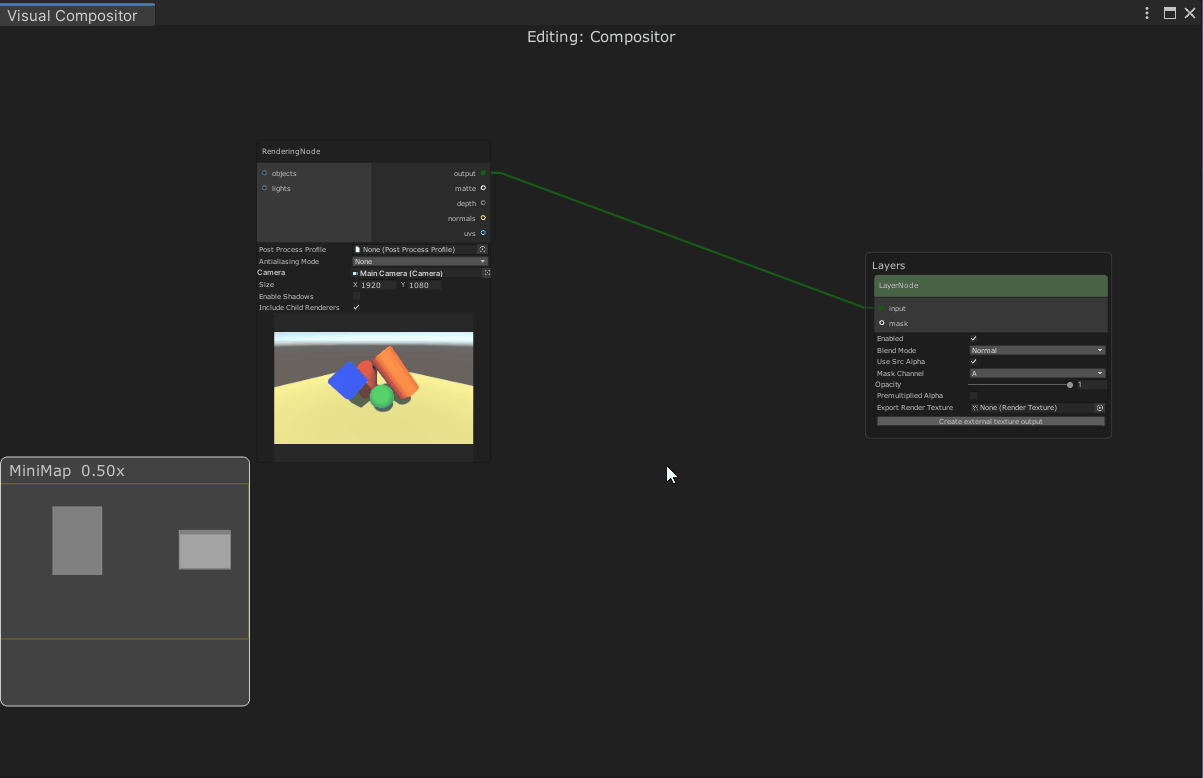
Task: Click the normals output socket
Action: point(482,218)
